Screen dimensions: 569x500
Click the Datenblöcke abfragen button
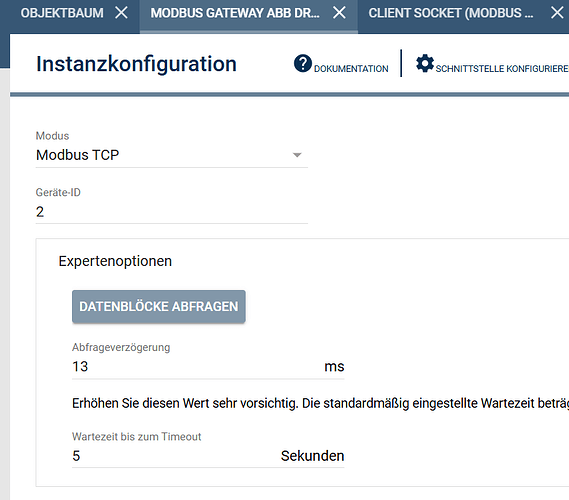(x=159, y=307)
